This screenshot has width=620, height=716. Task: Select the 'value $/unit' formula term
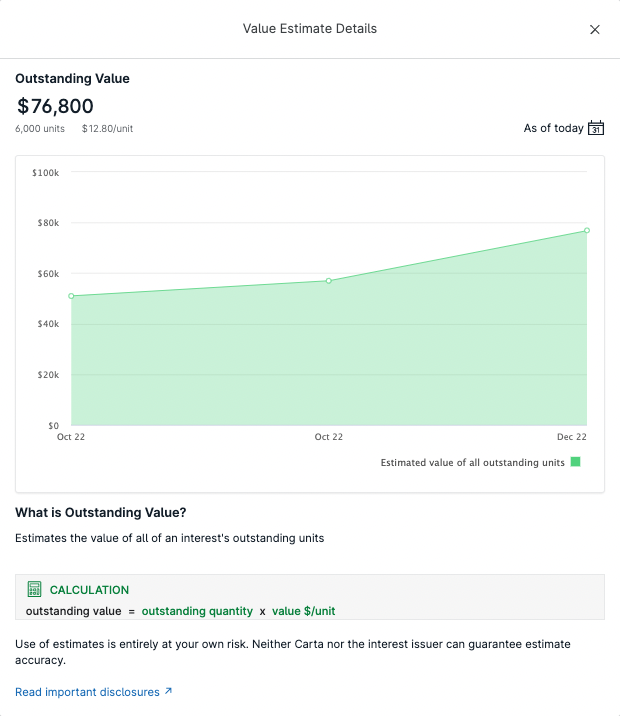311,611
